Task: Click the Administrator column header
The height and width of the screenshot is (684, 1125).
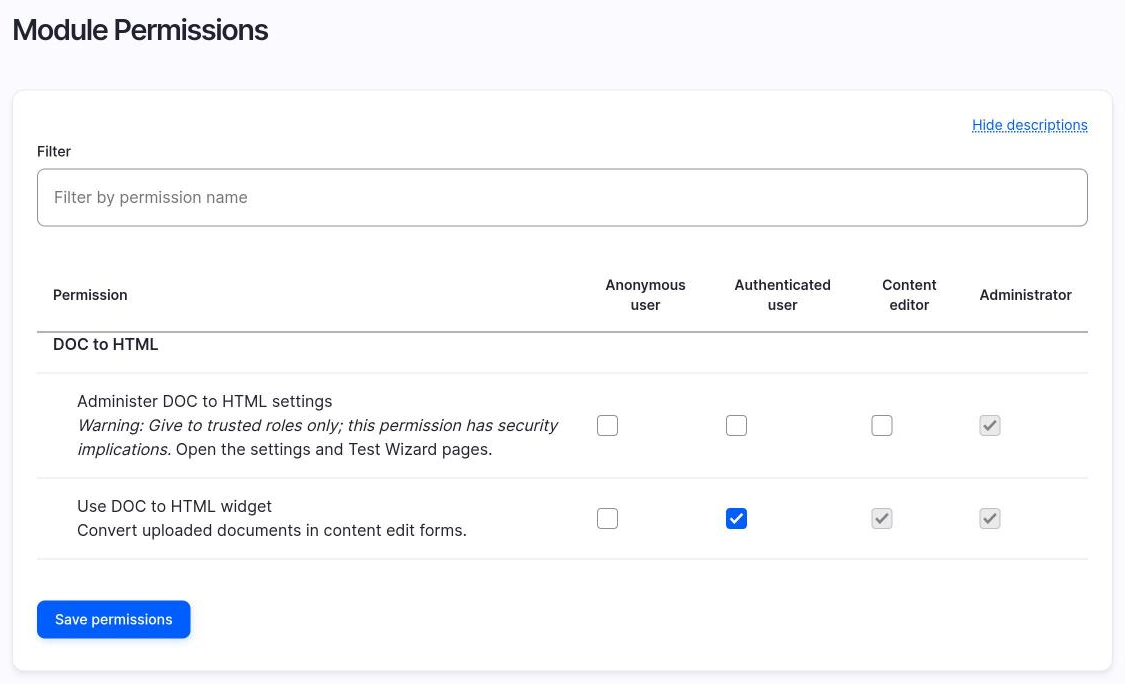Action: 1025,295
